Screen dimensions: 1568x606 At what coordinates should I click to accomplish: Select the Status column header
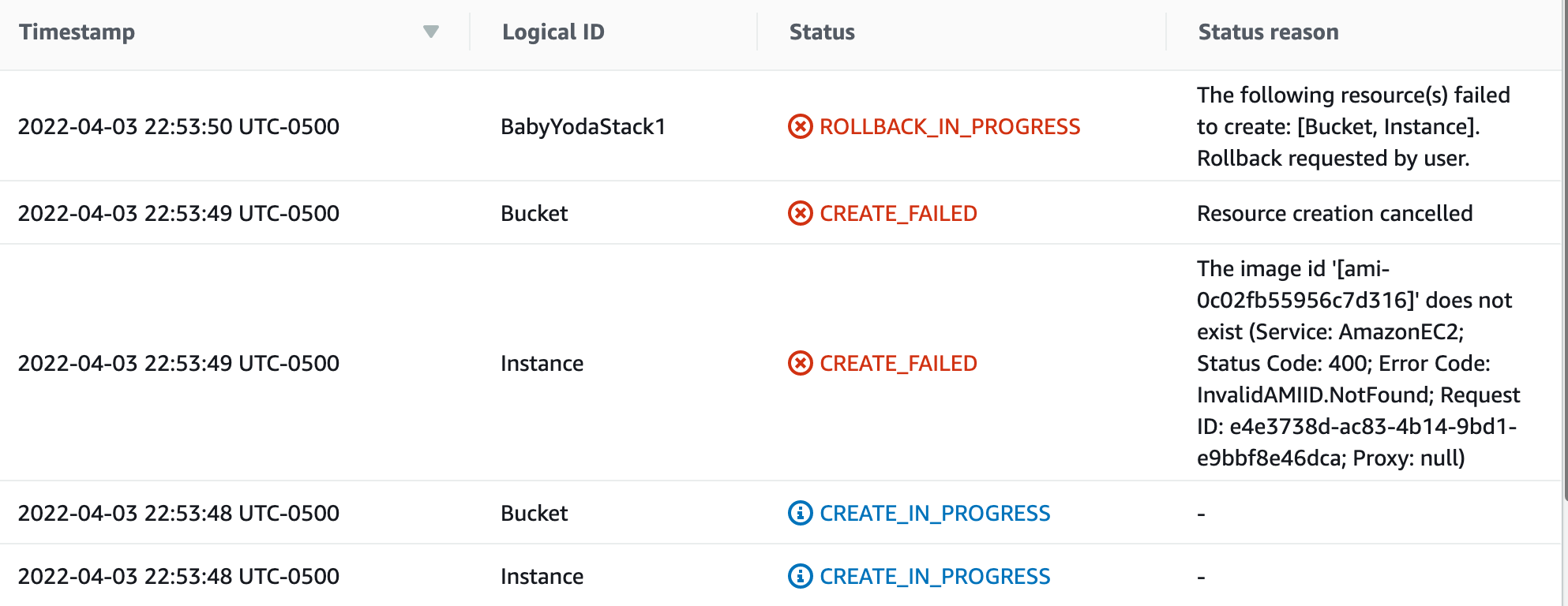[822, 32]
